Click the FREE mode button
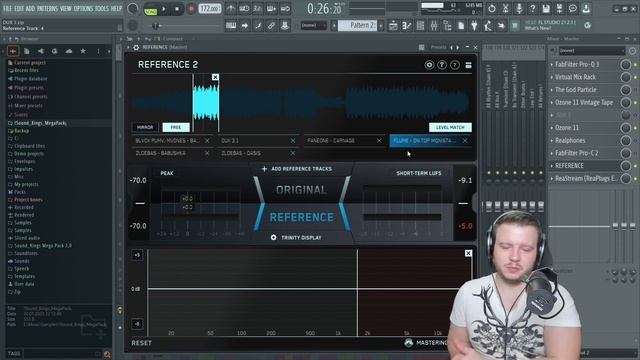This screenshot has height=360, width=640. [176, 127]
